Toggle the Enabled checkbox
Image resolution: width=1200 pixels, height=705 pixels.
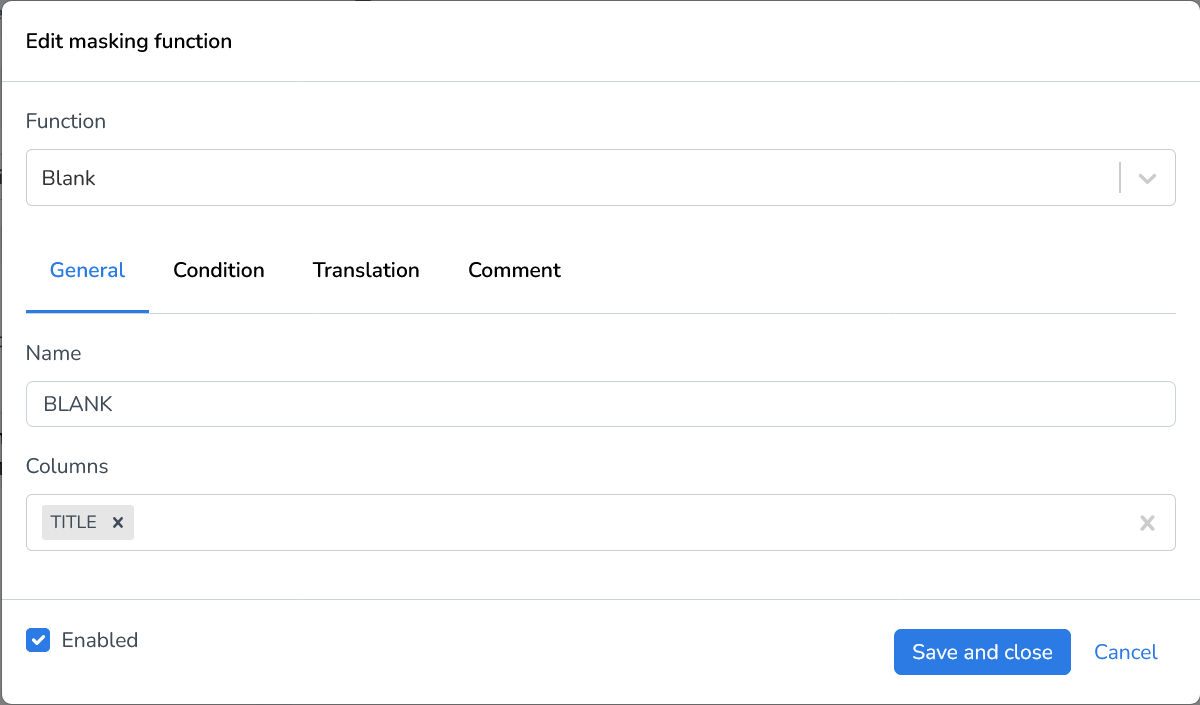38,640
